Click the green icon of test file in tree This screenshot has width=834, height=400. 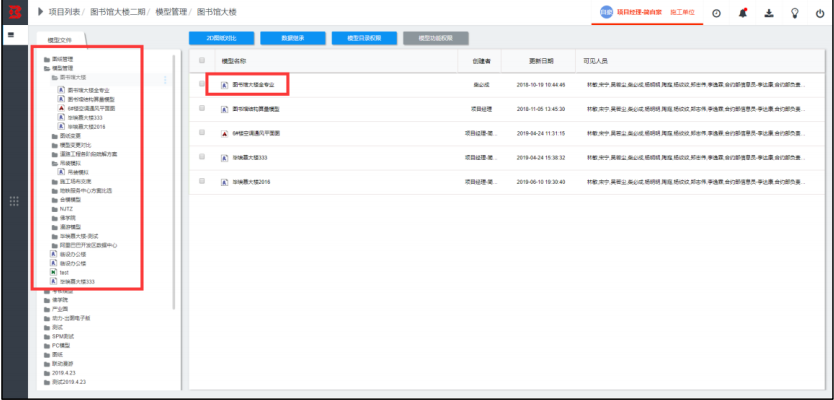(53, 272)
